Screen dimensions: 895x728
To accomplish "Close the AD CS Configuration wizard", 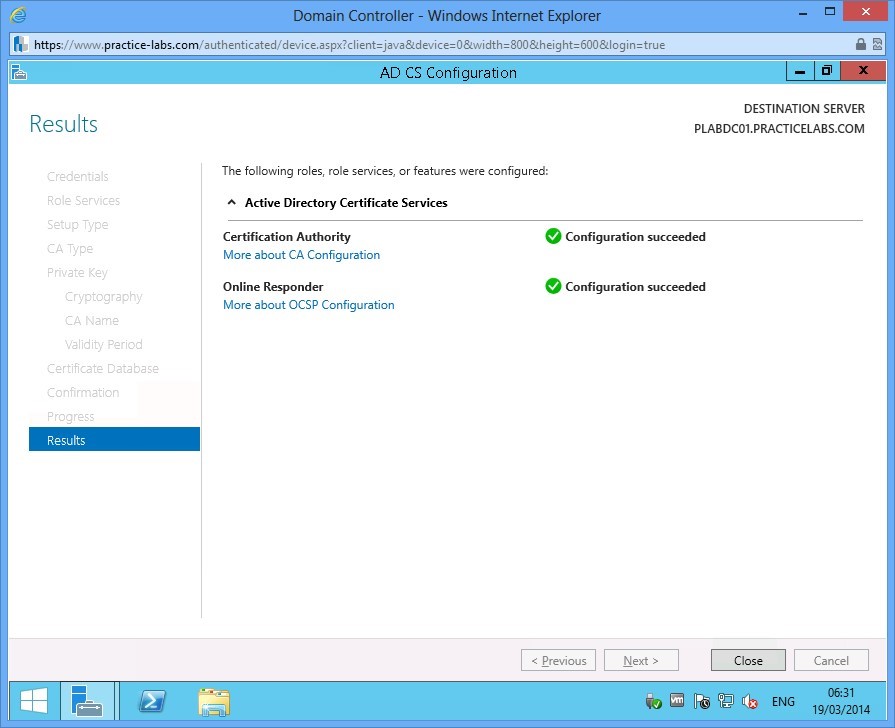I will [x=747, y=660].
